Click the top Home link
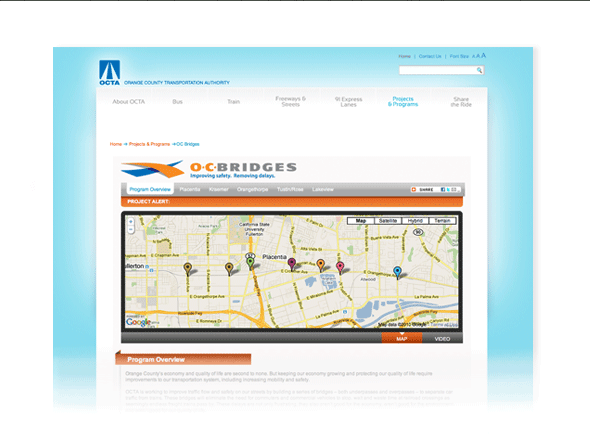The image size is (590, 434). [404, 56]
